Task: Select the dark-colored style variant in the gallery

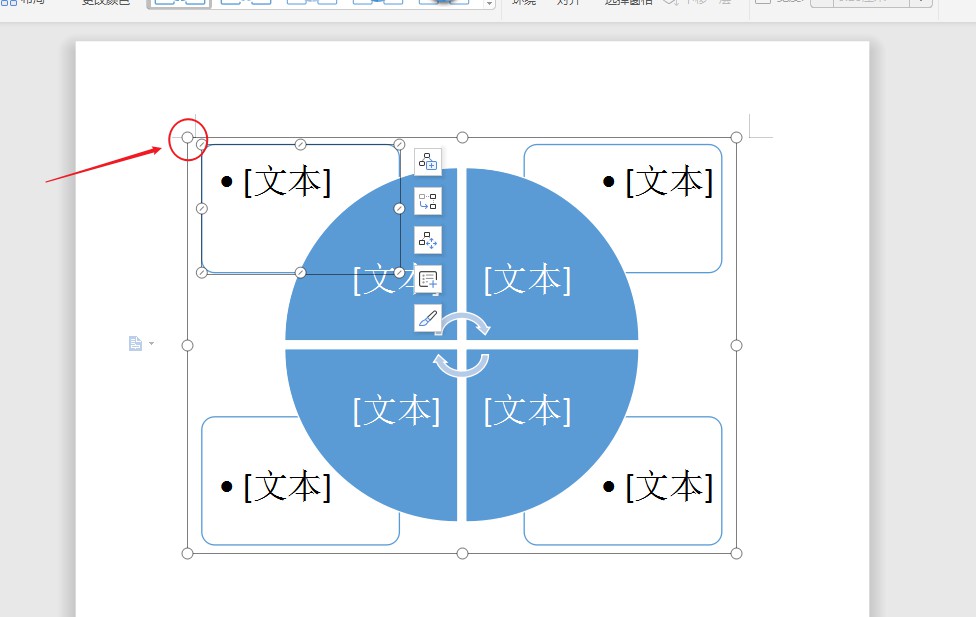Action: (444, 3)
